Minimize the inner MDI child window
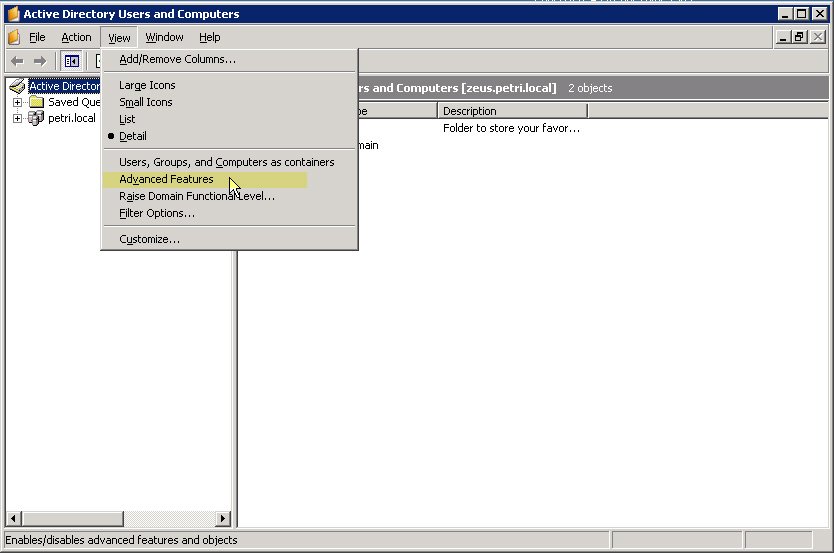Viewport: 834px width, 553px height. (x=782, y=37)
